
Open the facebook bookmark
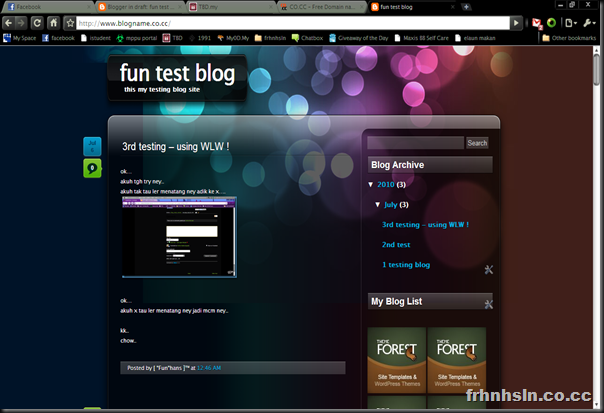tap(59, 38)
